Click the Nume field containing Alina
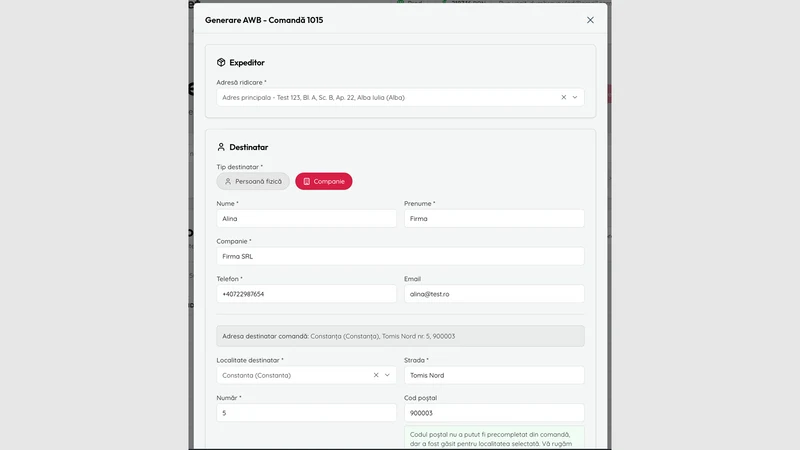The image size is (800, 450). (306, 218)
